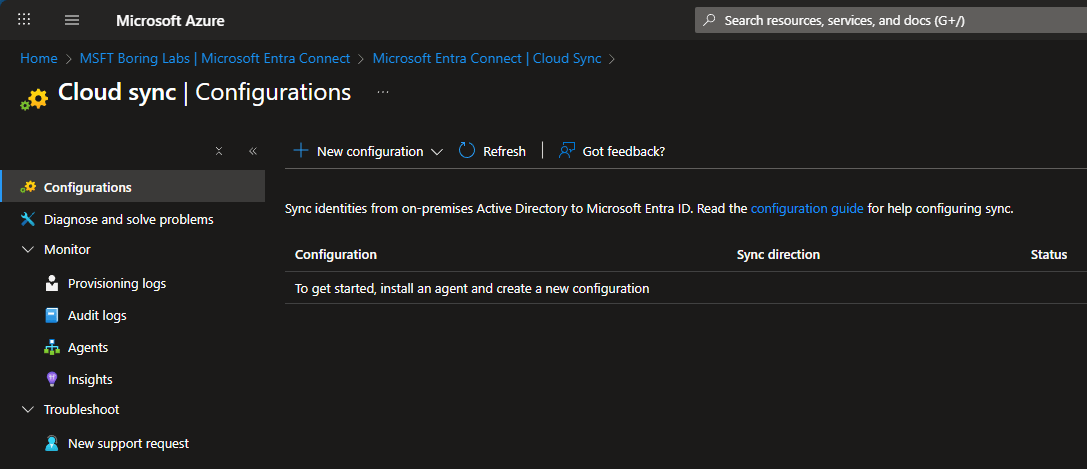Viewport: 1087px width, 469px height.
Task: Click the Refresh button label
Action: pos(504,151)
